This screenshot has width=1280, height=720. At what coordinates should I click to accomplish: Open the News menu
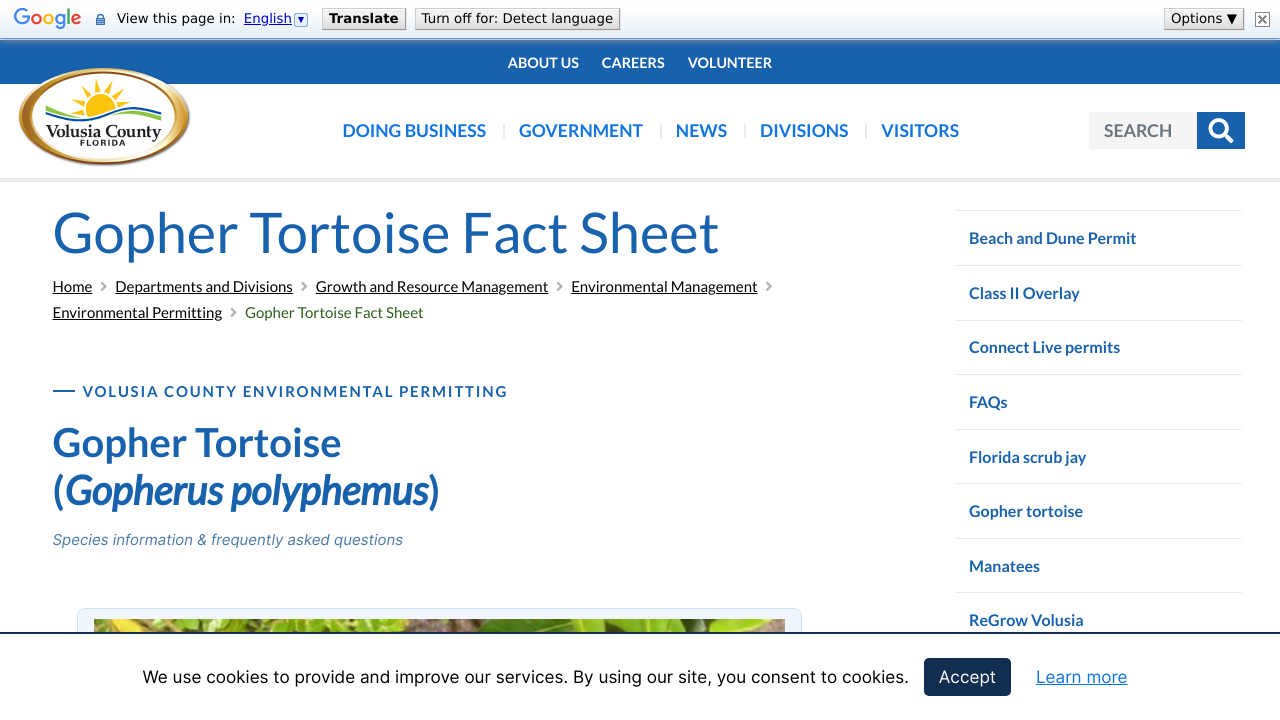pos(701,131)
